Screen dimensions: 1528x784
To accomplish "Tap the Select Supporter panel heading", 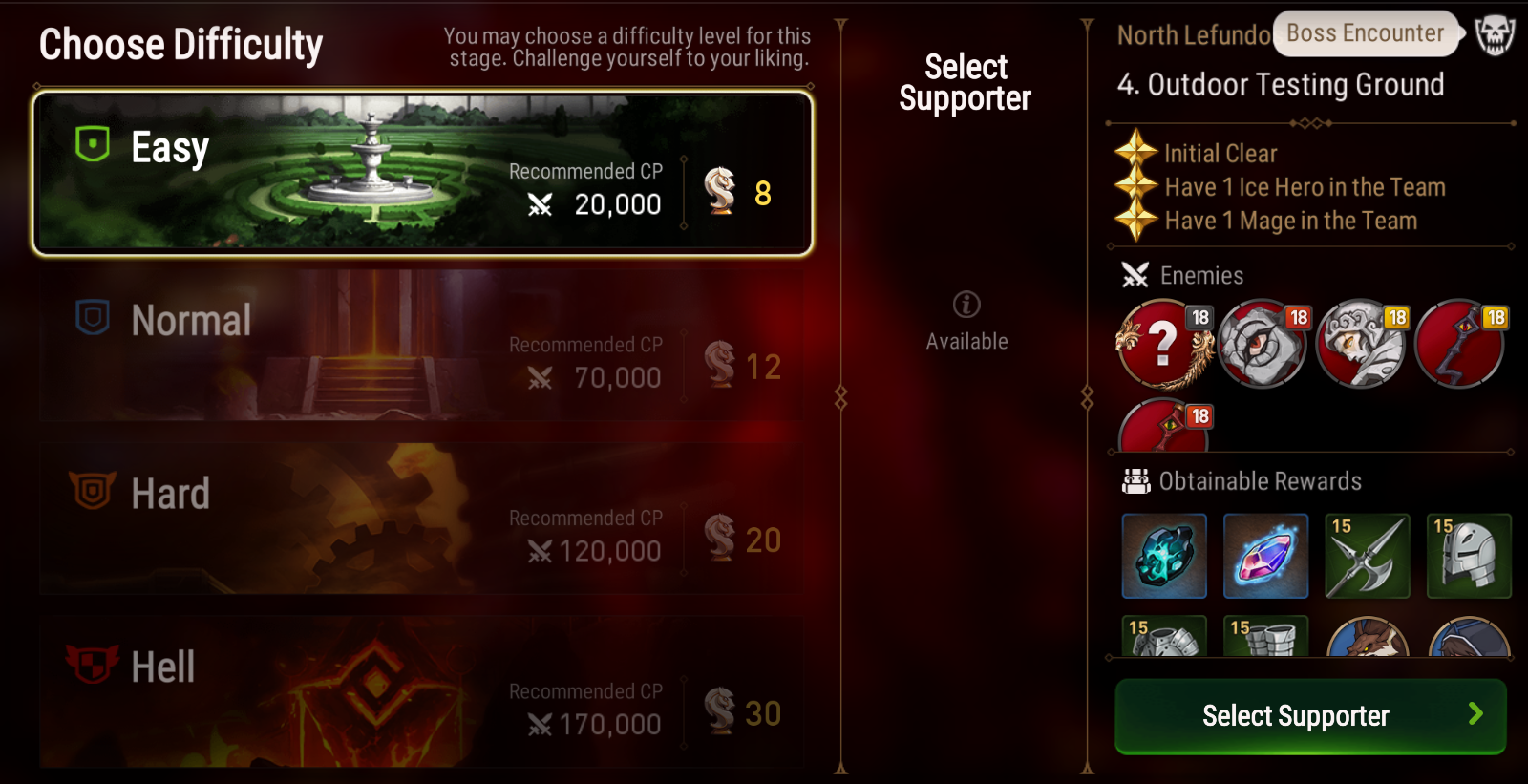I will 966,82.
